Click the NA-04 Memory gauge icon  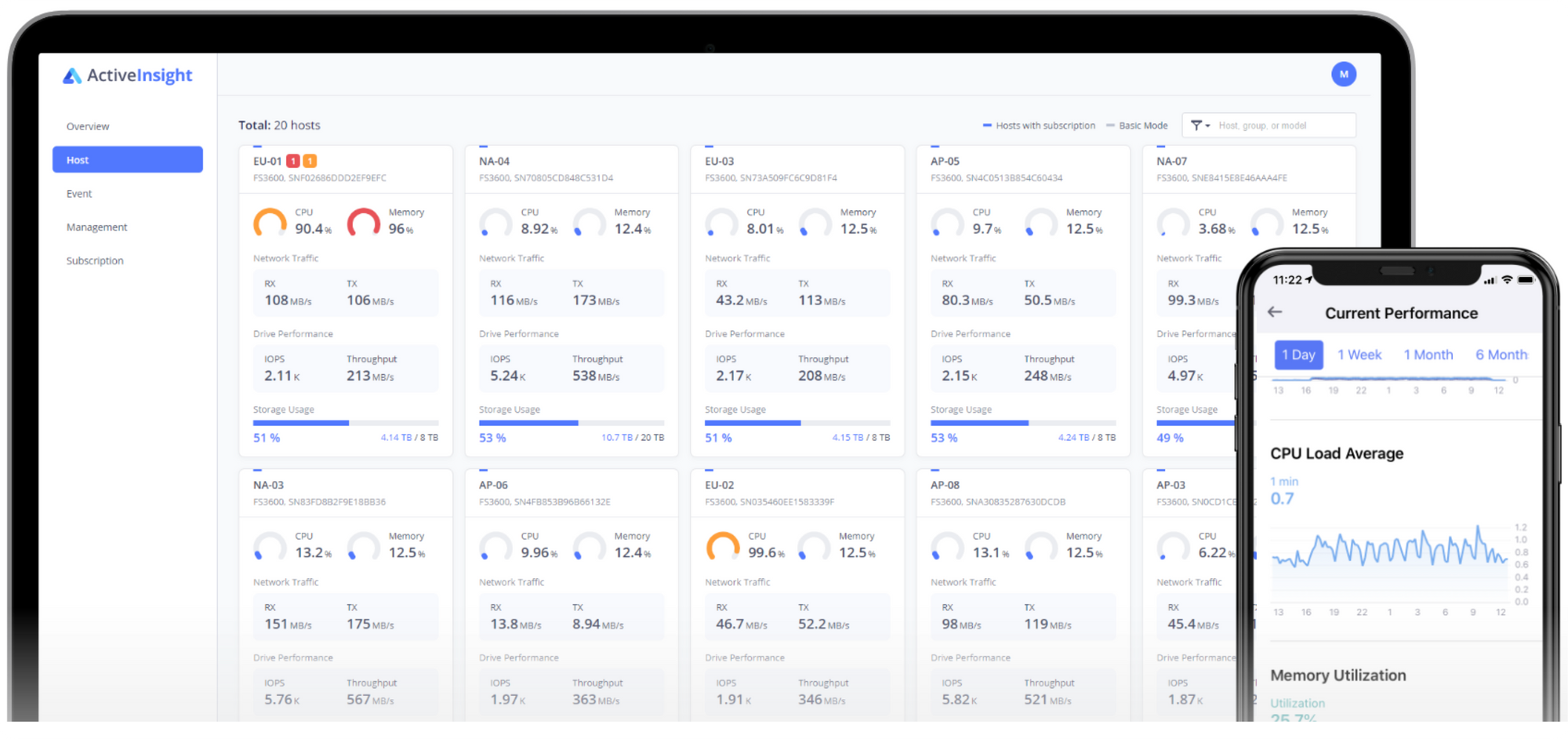click(590, 223)
